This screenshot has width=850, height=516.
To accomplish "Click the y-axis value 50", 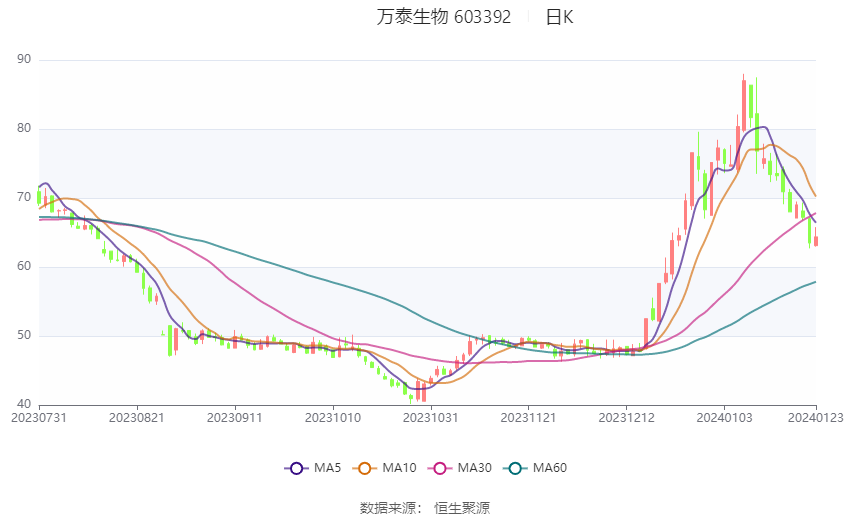I will click(x=24, y=335).
